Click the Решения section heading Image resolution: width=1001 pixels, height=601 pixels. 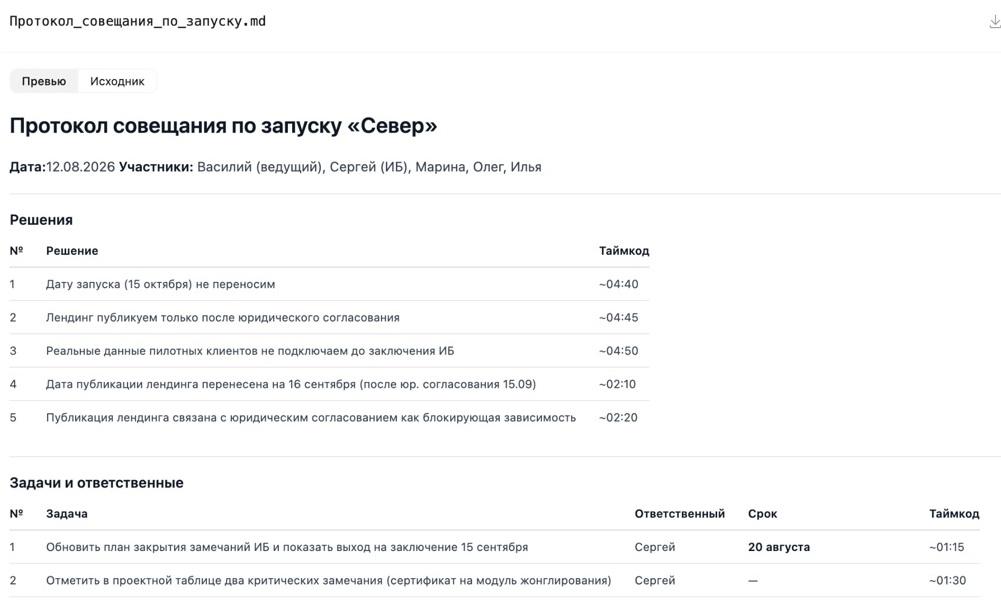click(41, 220)
